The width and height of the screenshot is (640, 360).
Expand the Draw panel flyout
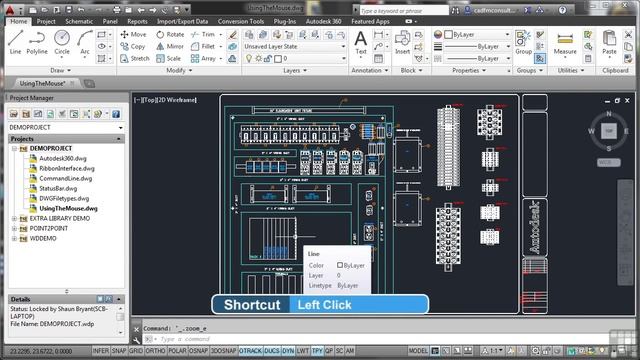(60, 71)
